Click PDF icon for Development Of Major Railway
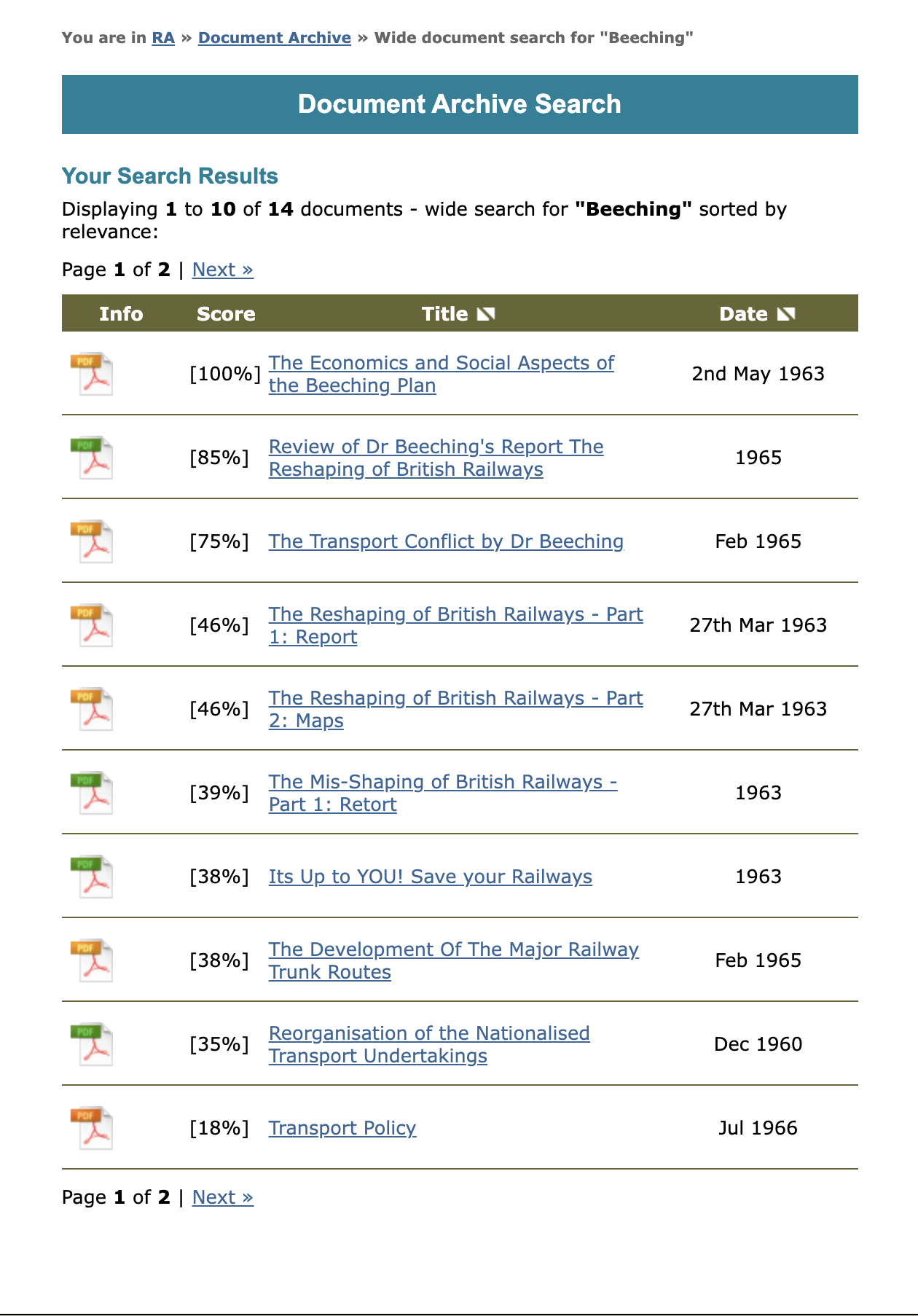The width and height of the screenshot is (918, 1316). point(92,960)
